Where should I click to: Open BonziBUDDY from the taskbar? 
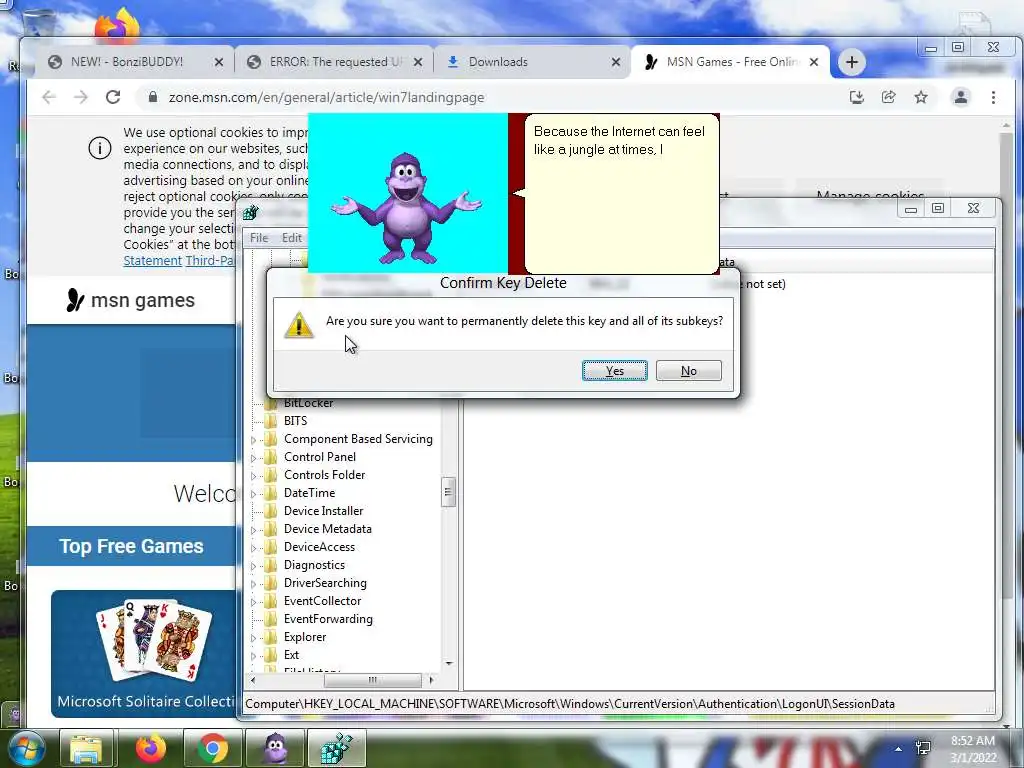[276, 749]
